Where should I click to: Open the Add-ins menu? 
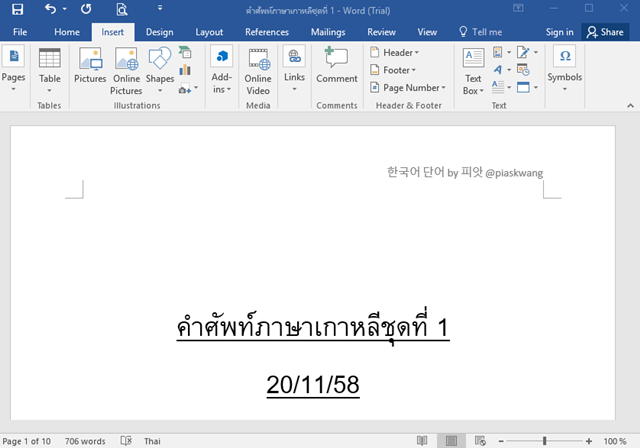pos(222,70)
